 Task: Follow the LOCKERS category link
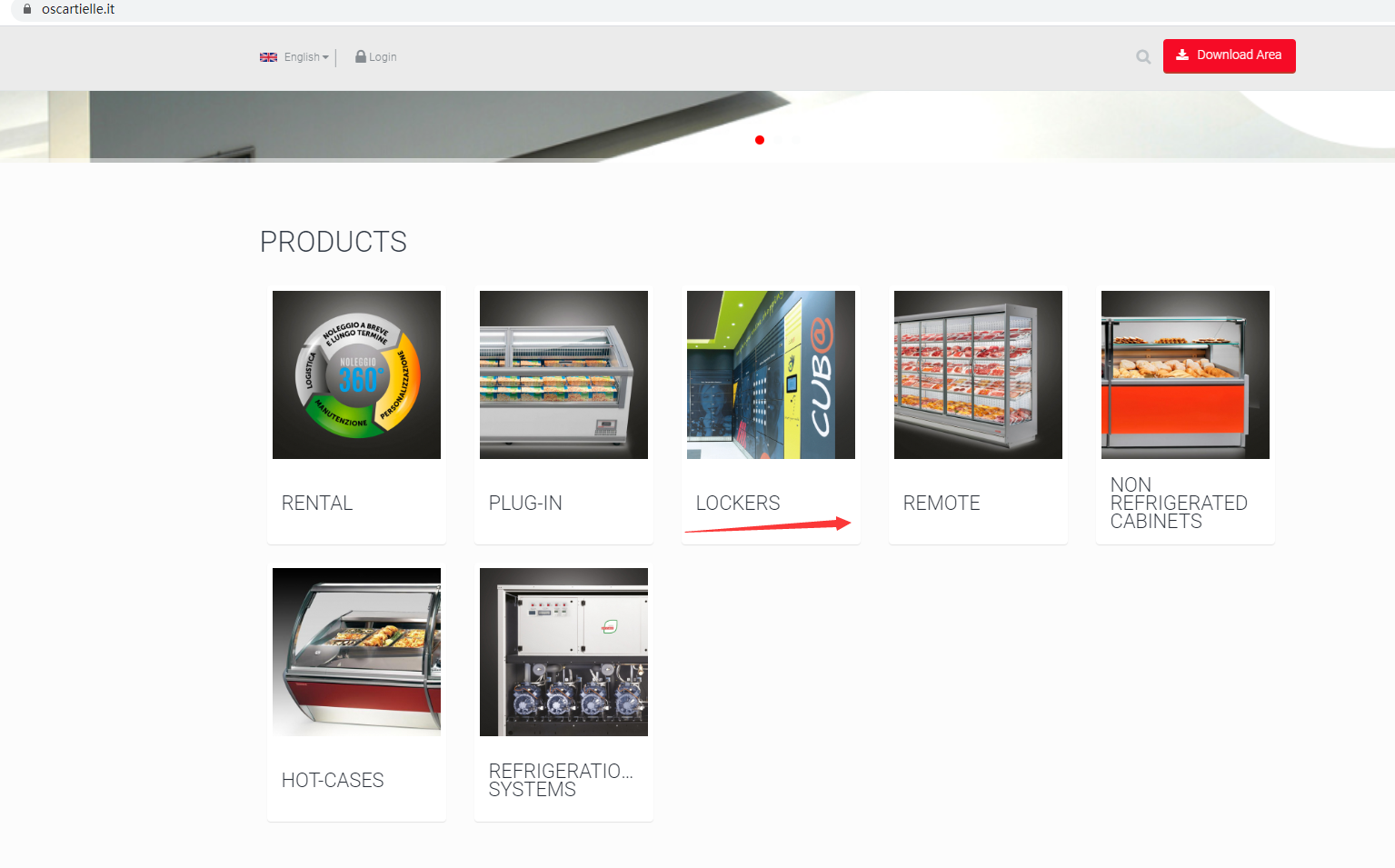pyautogui.click(x=738, y=504)
